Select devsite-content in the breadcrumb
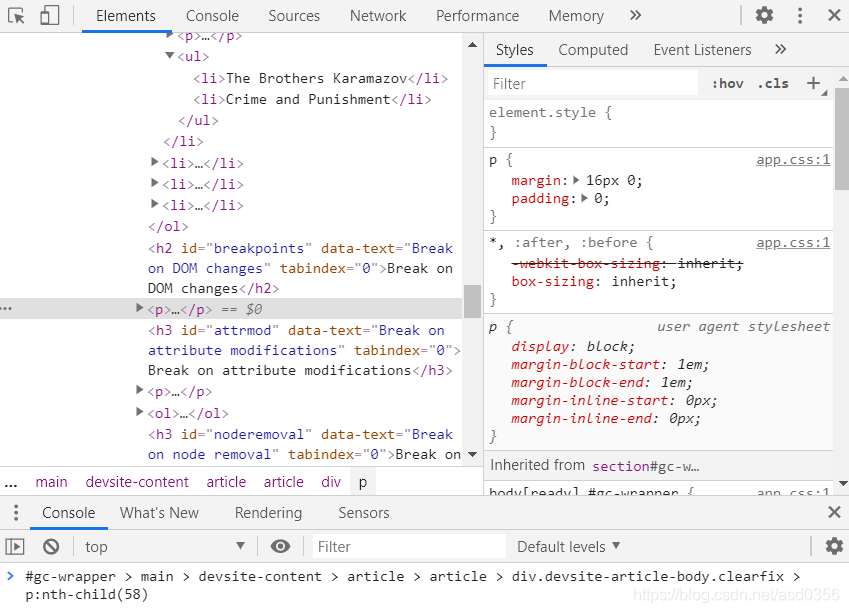849x613 pixels. tap(137, 482)
